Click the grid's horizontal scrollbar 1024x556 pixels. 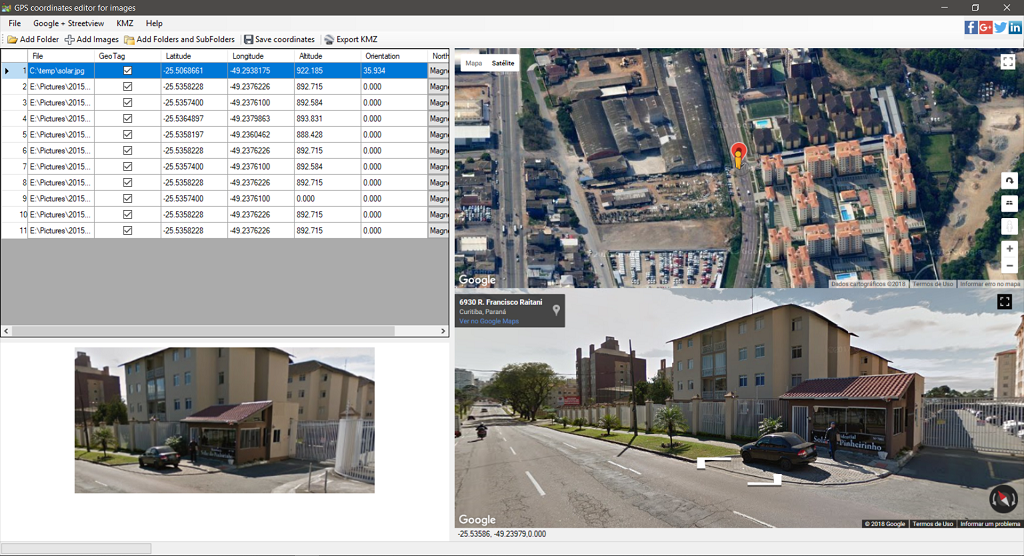pos(200,331)
